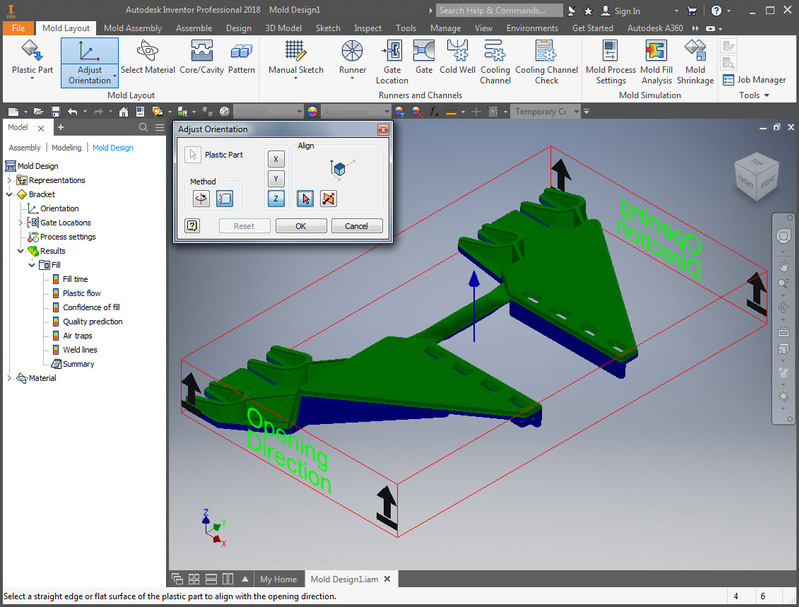Open the Mold Shrinkage tool
The height and width of the screenshot is (607, 799).
tap(695, 62)
